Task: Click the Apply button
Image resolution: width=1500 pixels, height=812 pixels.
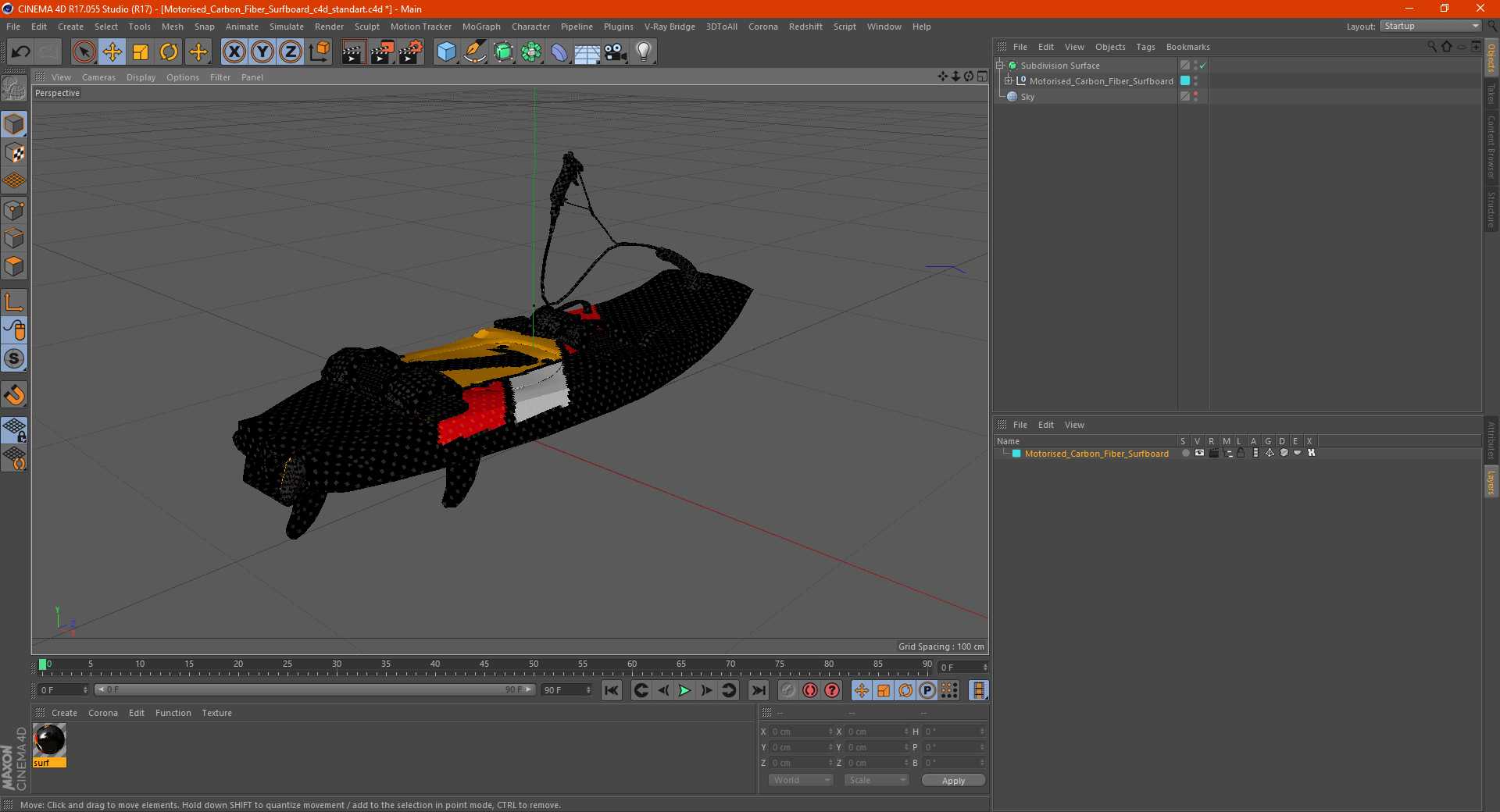Action: pyautogui.click(x=953, y=781)
